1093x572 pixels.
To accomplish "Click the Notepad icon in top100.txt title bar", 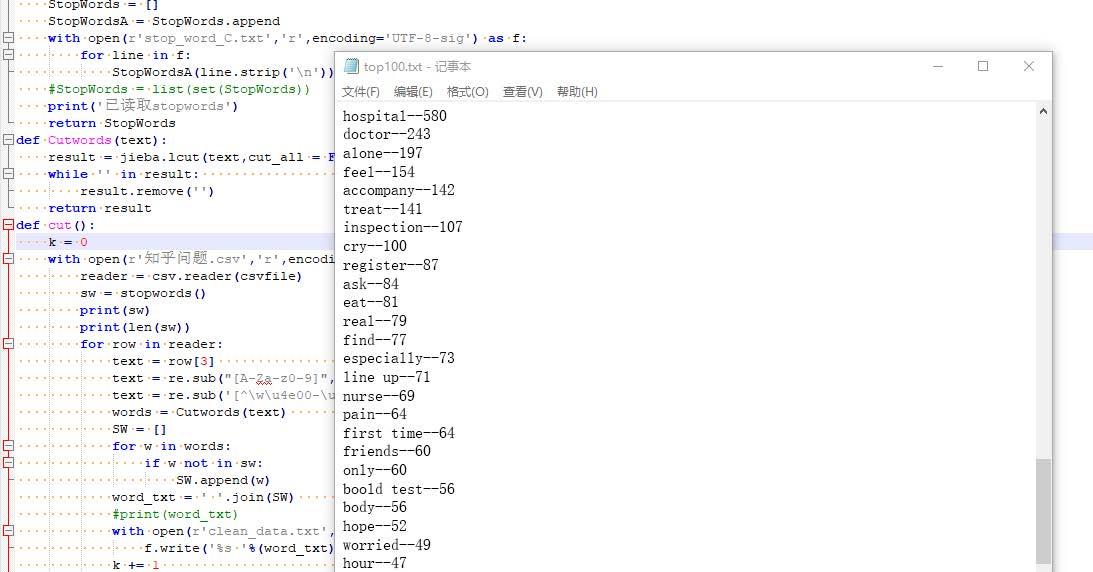I will (351, 66).
